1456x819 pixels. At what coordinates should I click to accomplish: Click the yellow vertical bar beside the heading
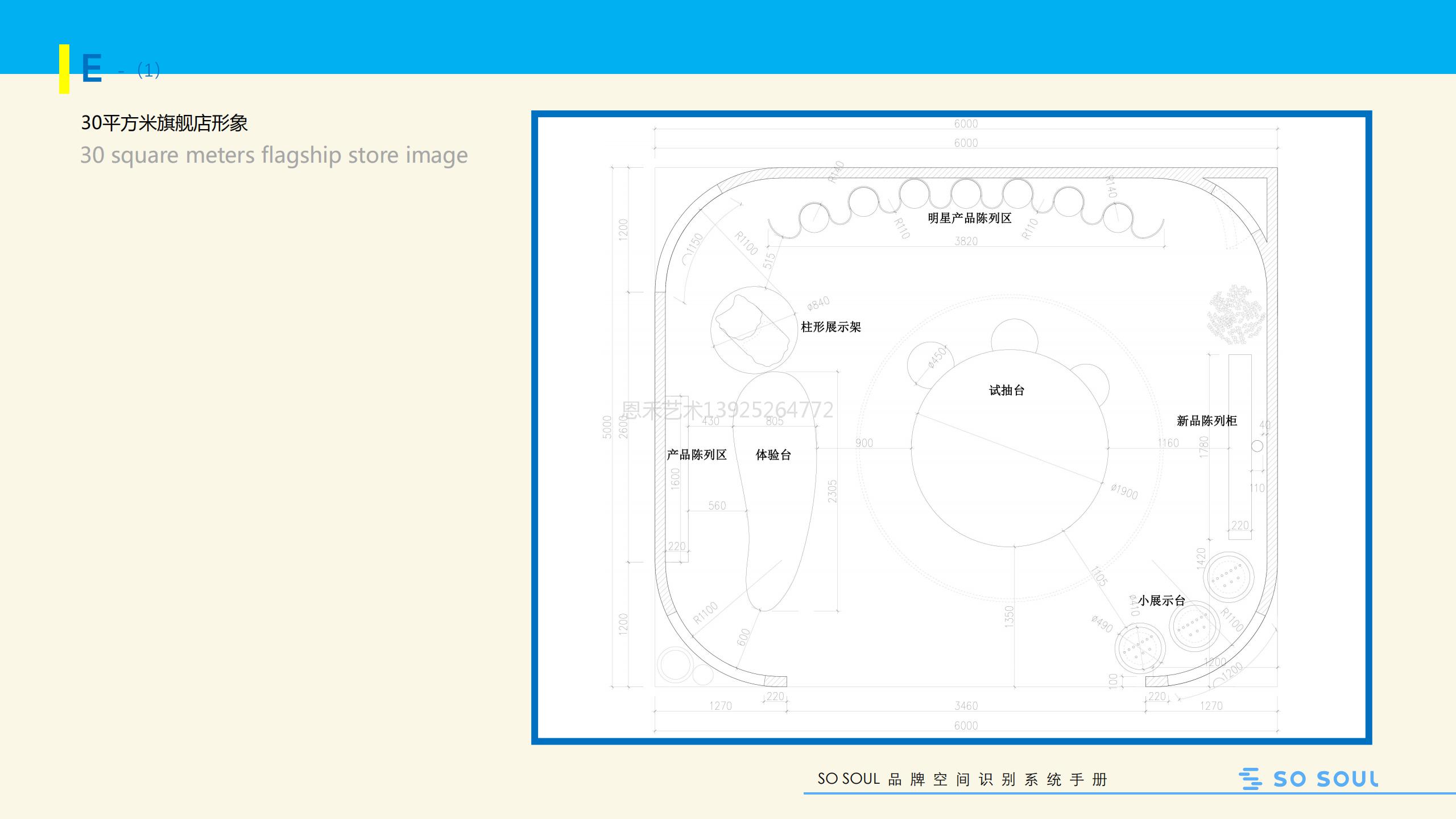coord(64,69)
